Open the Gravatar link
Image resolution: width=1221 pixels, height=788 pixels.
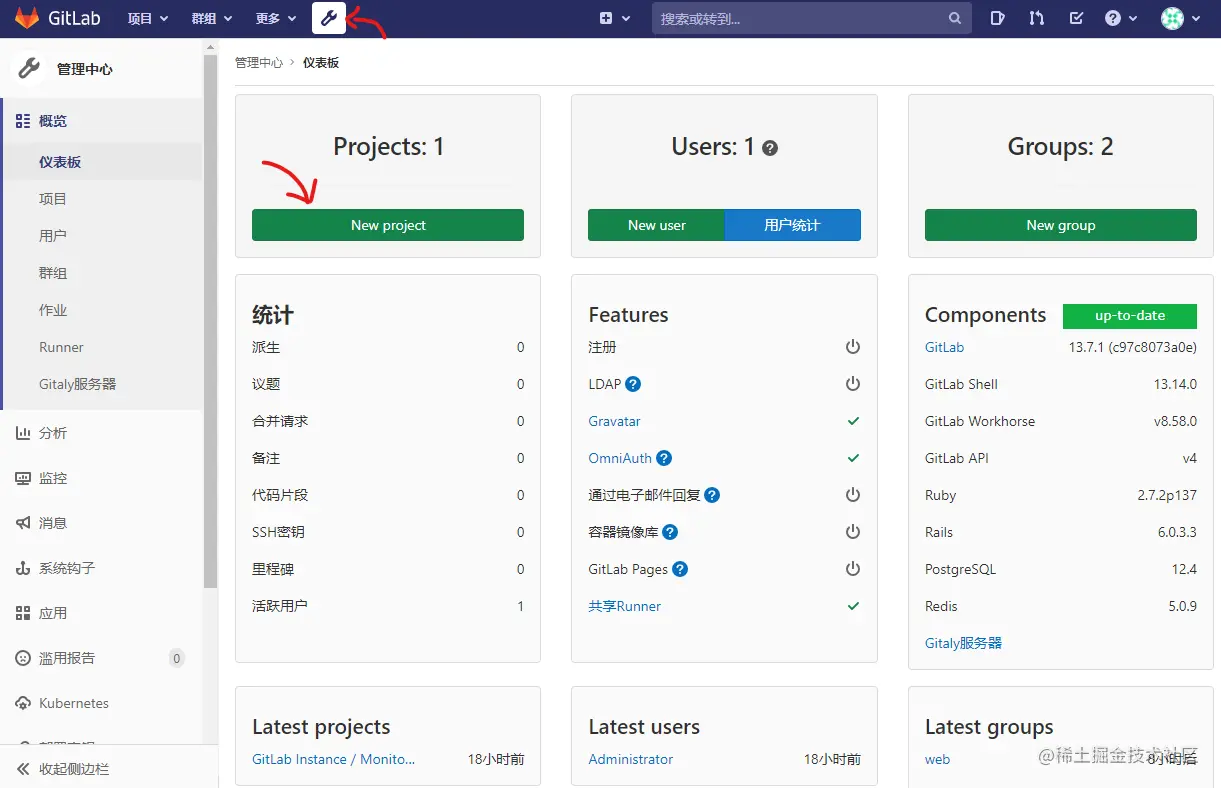point(614,421)
